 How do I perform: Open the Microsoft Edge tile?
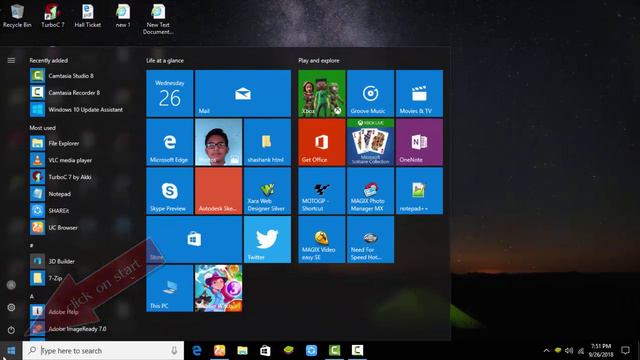170,142
